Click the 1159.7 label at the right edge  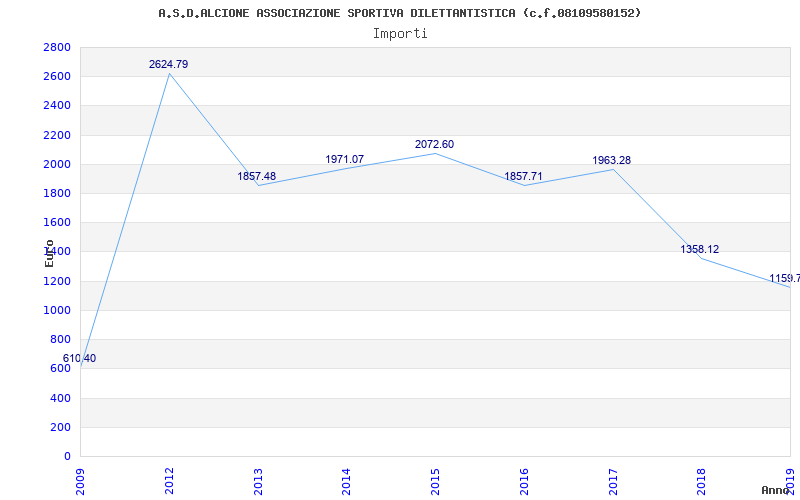click(785, 279)
